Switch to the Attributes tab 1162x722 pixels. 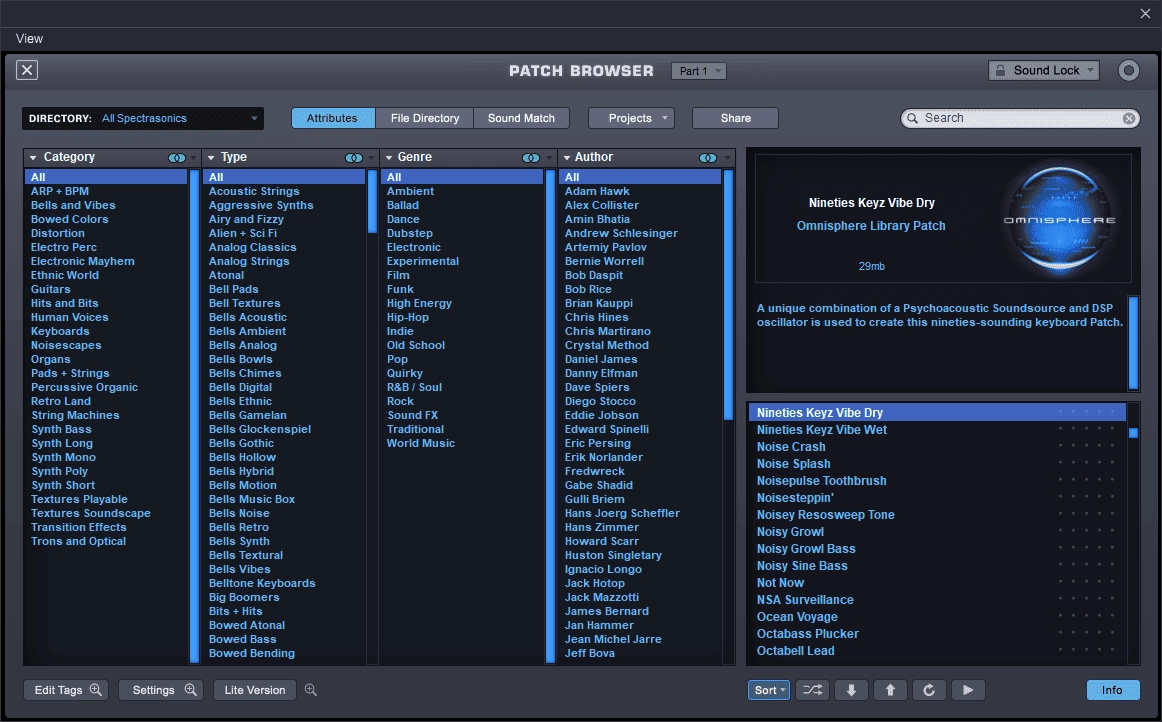(x=332, y=119)
